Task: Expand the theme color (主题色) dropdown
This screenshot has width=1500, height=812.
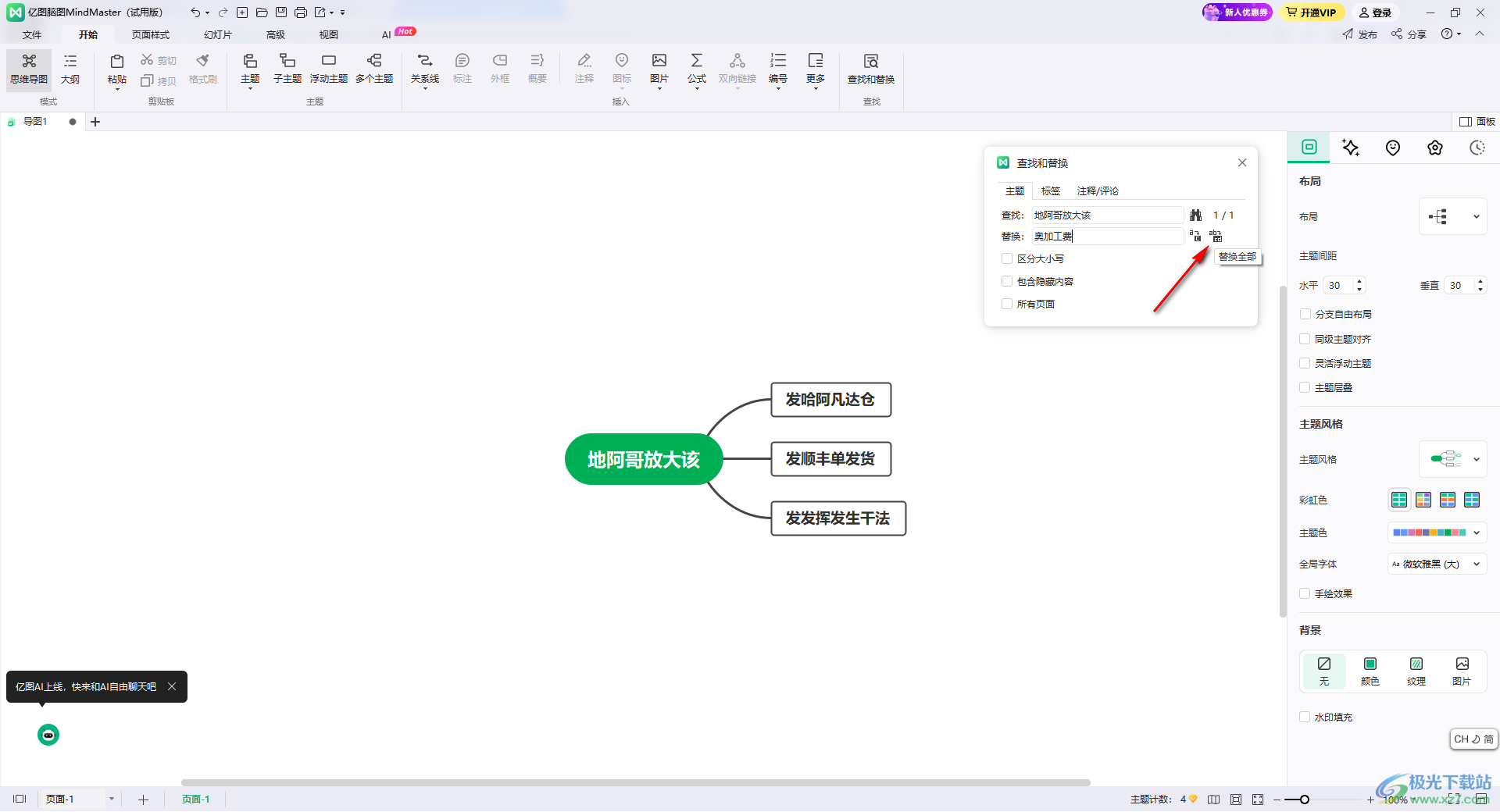Action: (x=1437, y=532)
